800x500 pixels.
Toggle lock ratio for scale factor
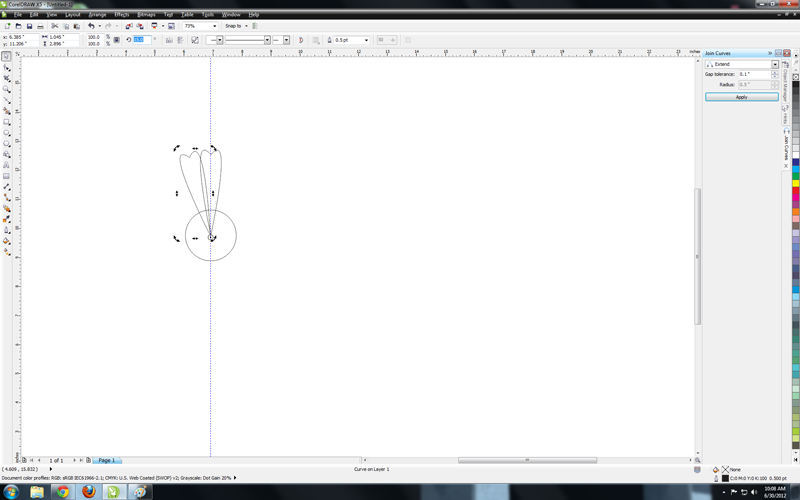117,40
